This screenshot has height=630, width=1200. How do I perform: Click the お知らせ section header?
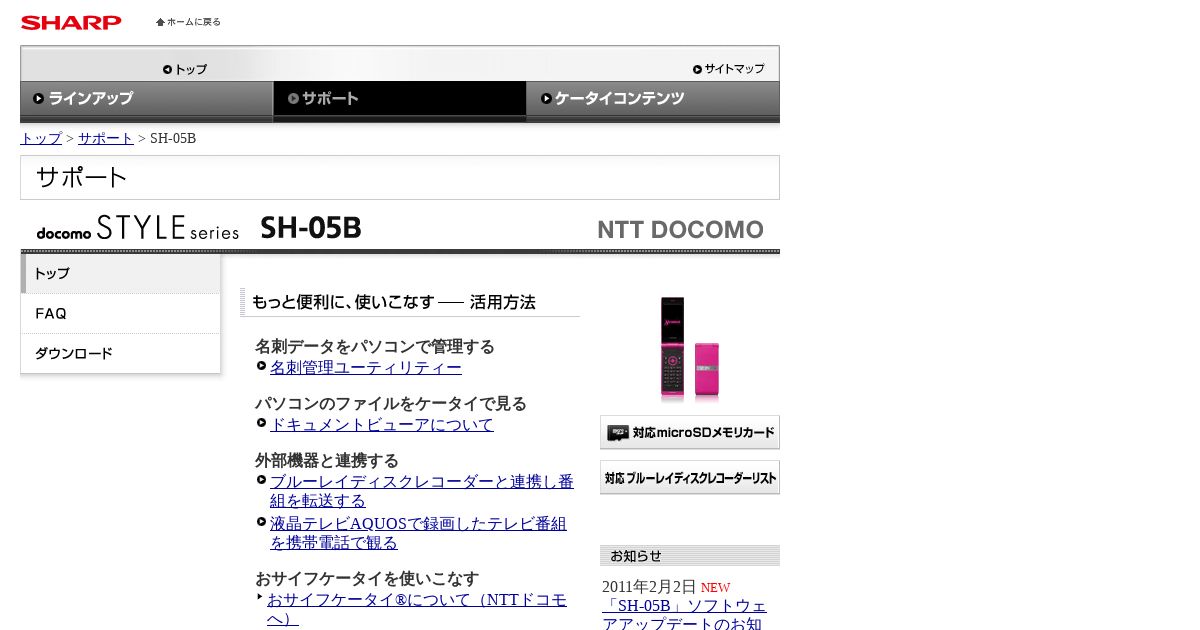690,556
